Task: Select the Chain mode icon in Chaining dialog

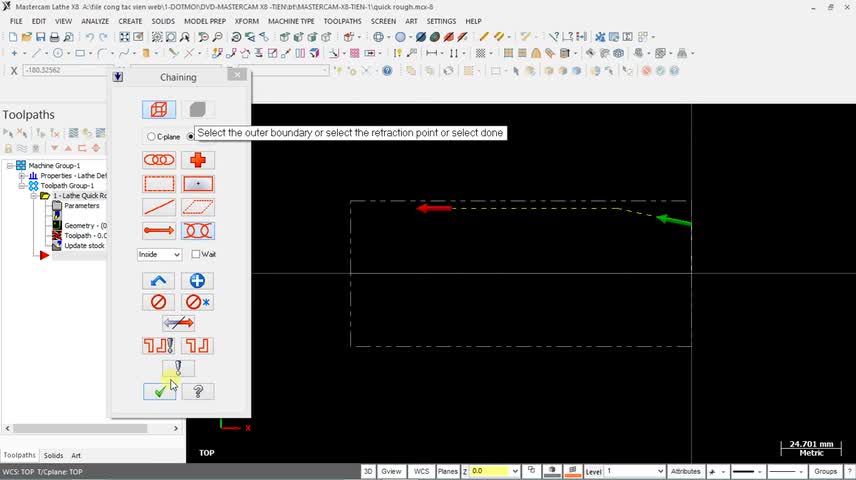Action: [160, 159]
